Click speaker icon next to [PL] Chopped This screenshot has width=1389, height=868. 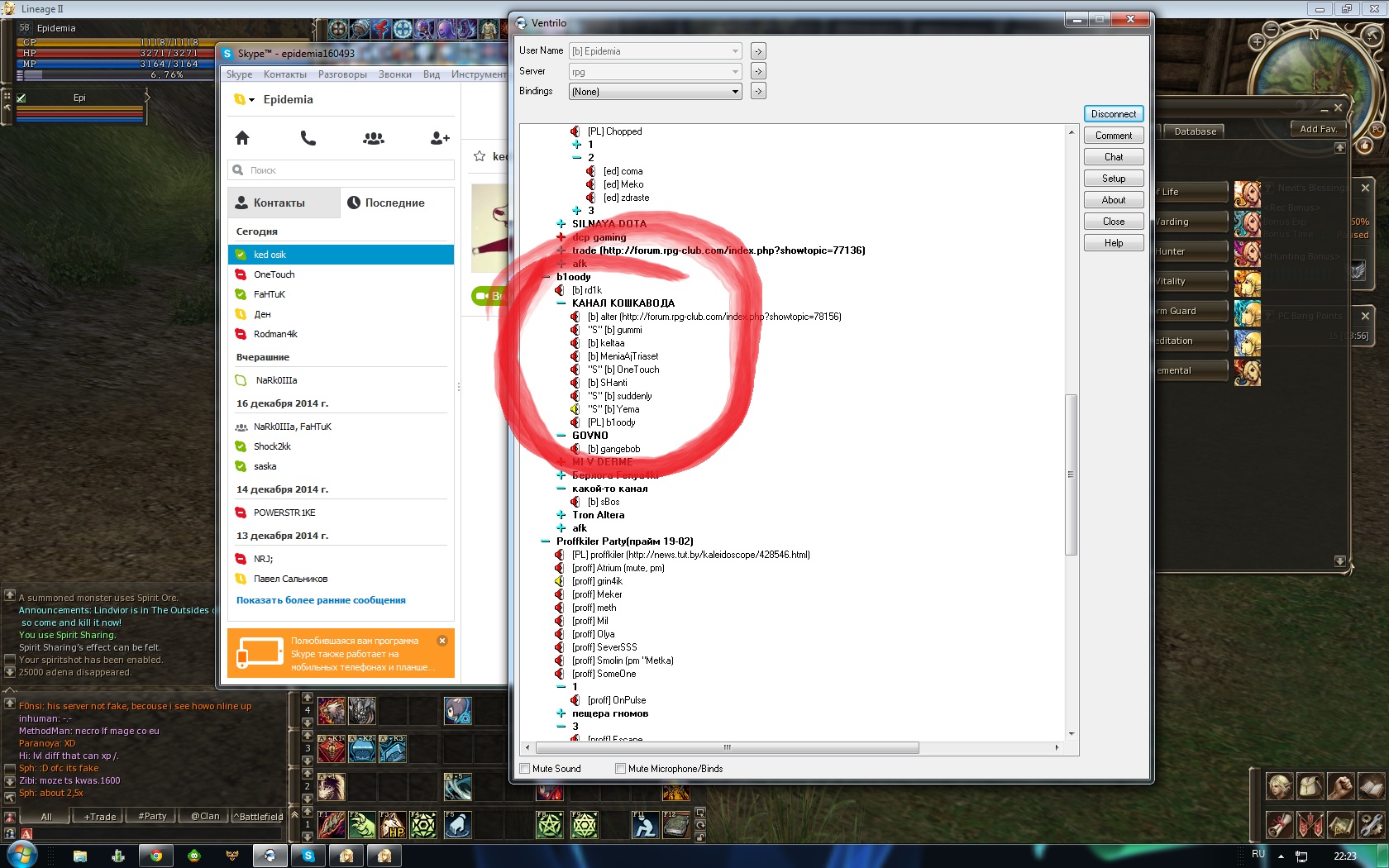pos(575,131)
